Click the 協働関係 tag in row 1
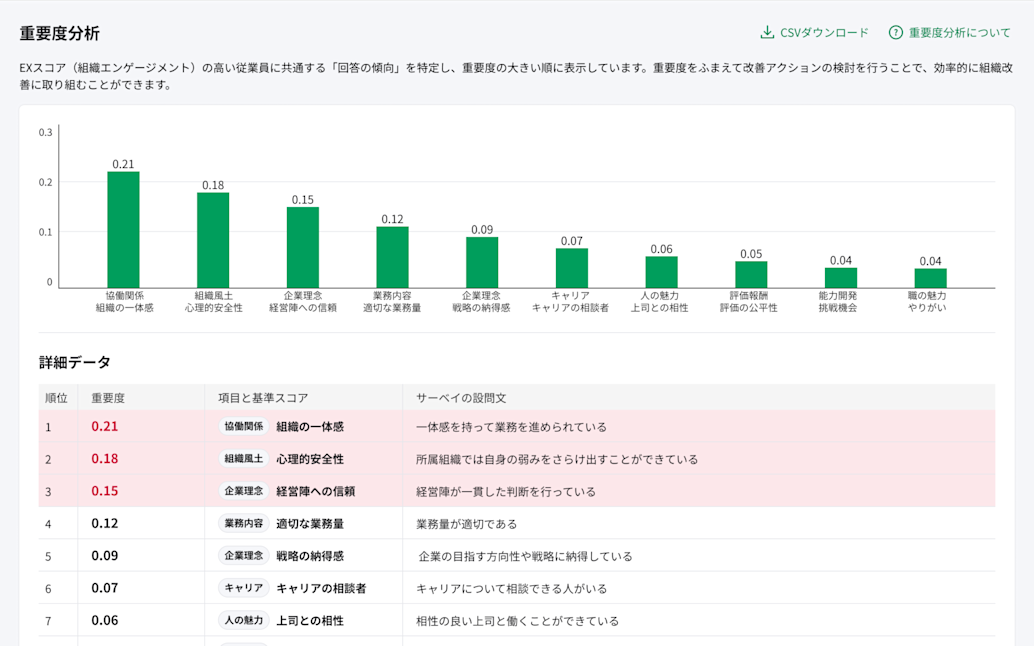Image resolution: width=1034 pixels, height=646 pixels. (244, 426)
